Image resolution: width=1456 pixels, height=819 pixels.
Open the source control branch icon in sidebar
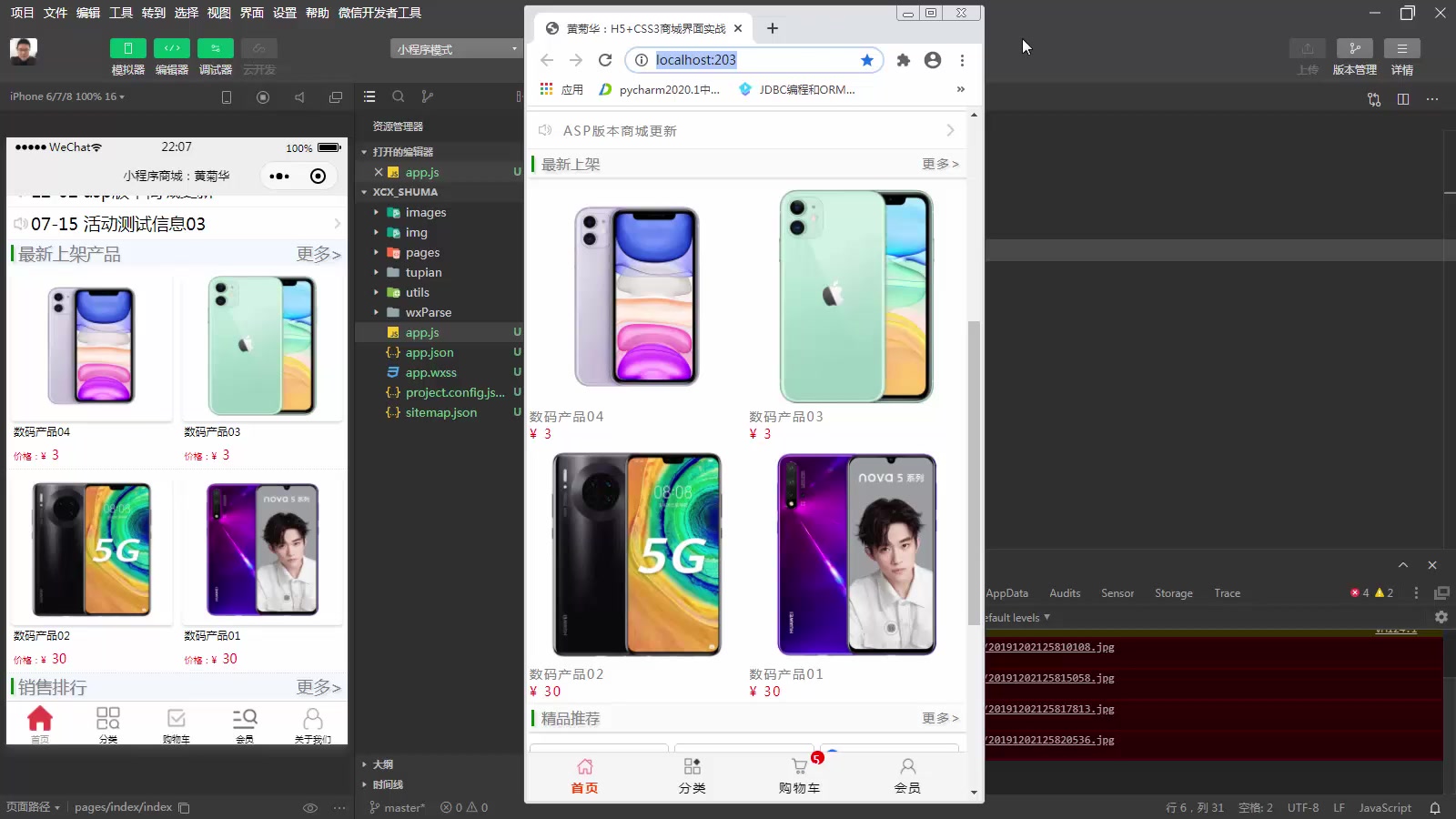coord(428,96)
